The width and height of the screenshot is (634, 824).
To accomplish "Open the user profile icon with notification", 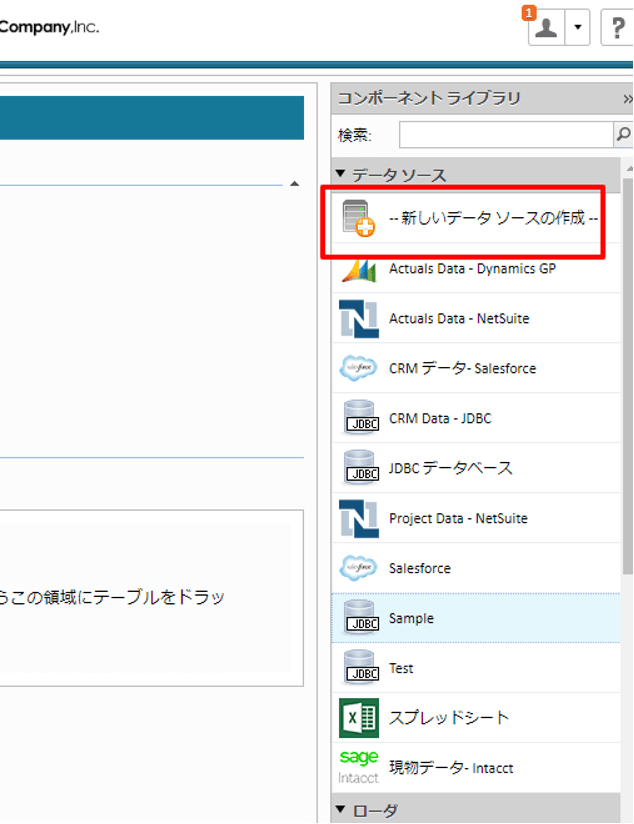I will pyautogui.click(x=546, y=27).
